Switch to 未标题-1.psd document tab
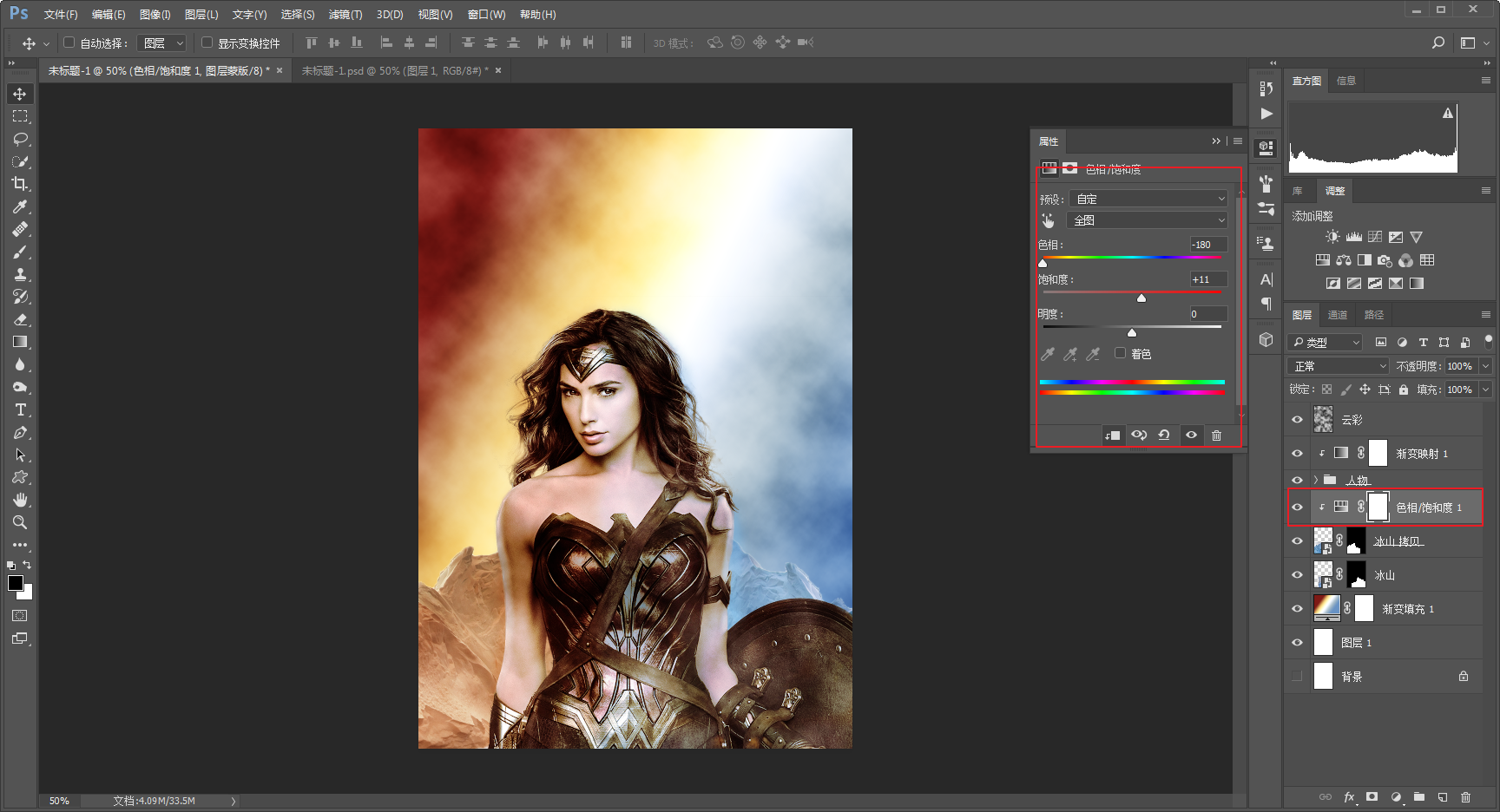 click(x=395, y=71)
